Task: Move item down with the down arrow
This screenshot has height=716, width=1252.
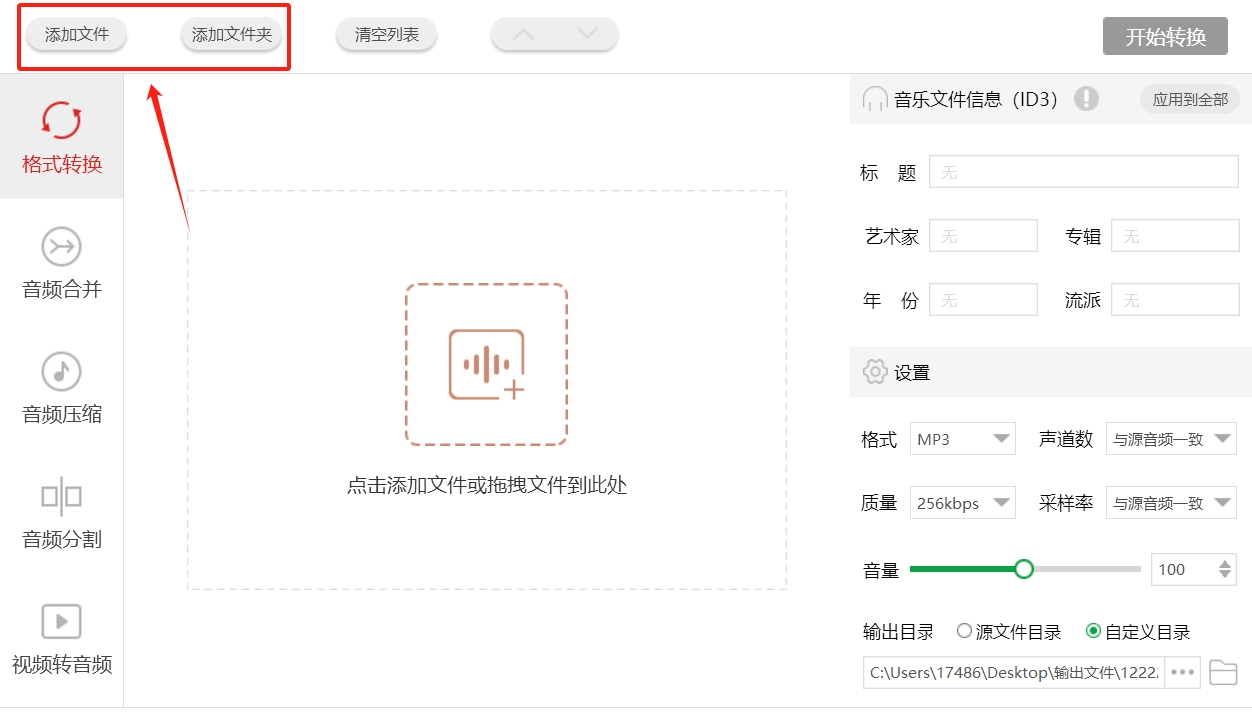Action: point(588,34)
